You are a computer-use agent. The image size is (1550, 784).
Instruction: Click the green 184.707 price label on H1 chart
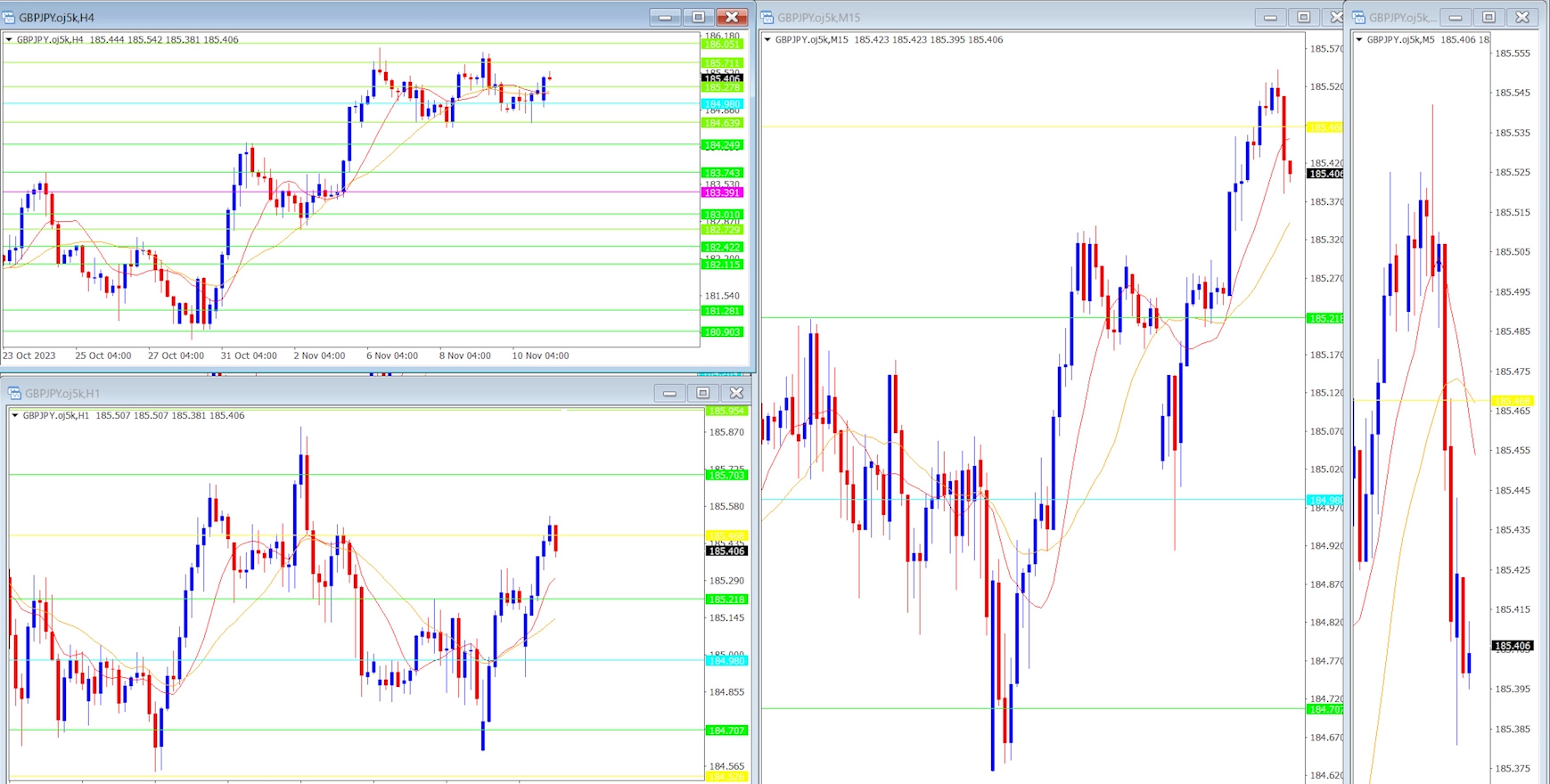(726, 731)
